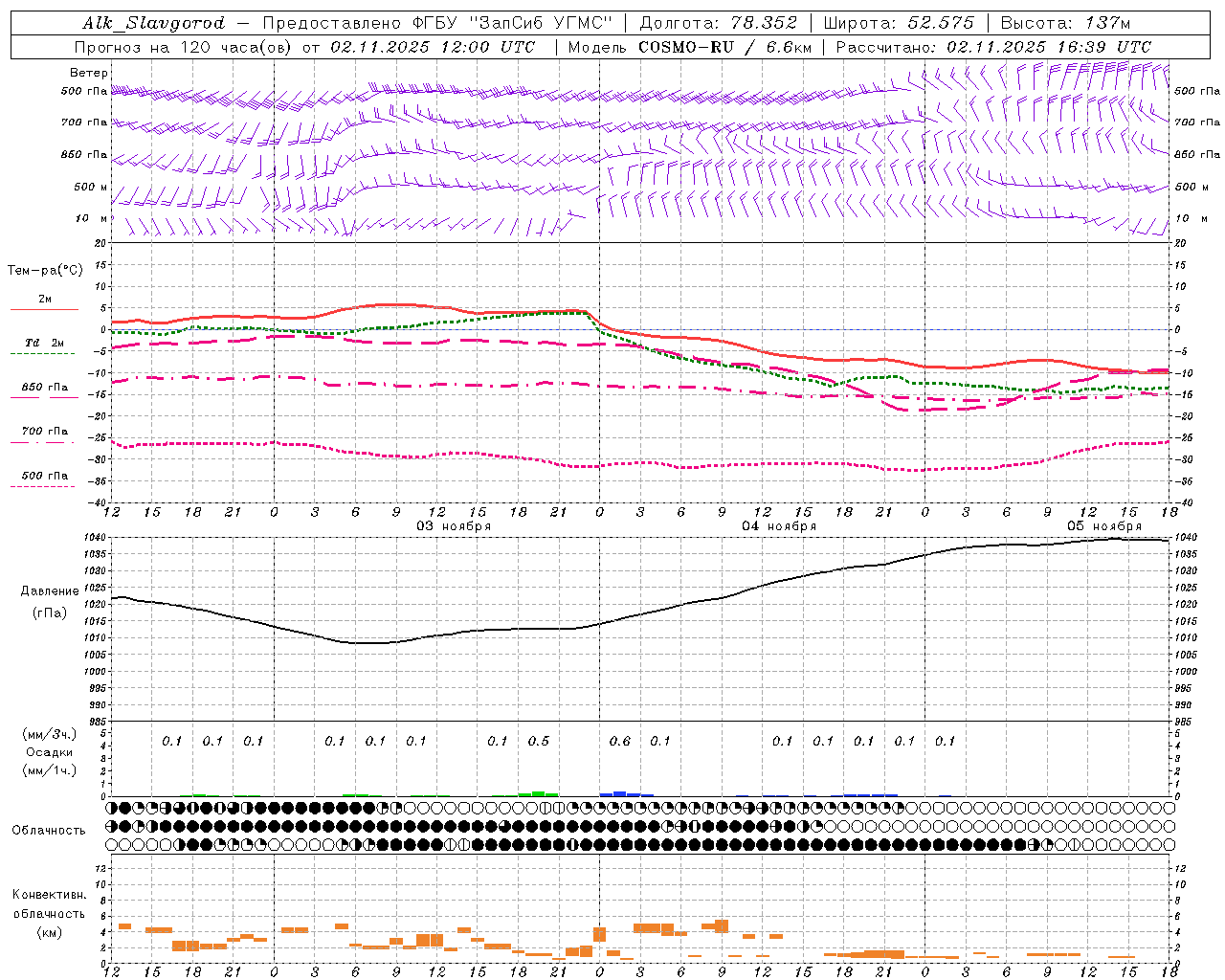Click the Ветер panel label

pos(89,73)
